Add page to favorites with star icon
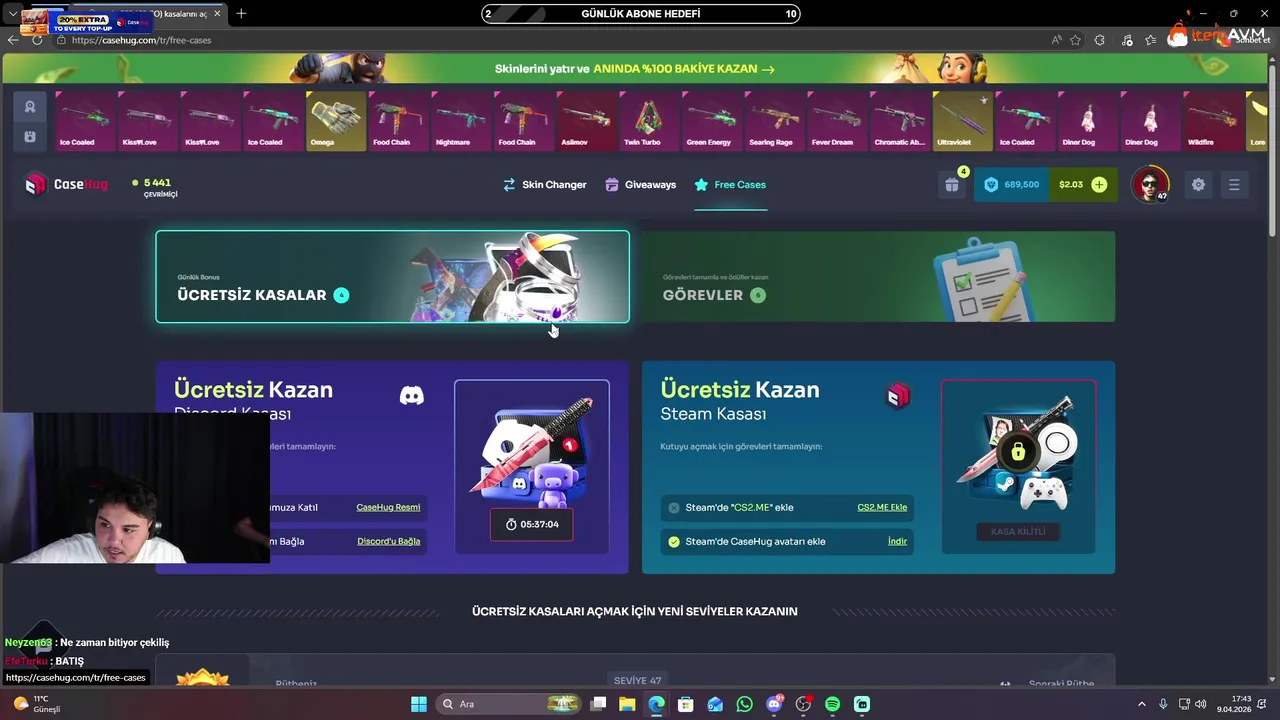 [1076, 40]
